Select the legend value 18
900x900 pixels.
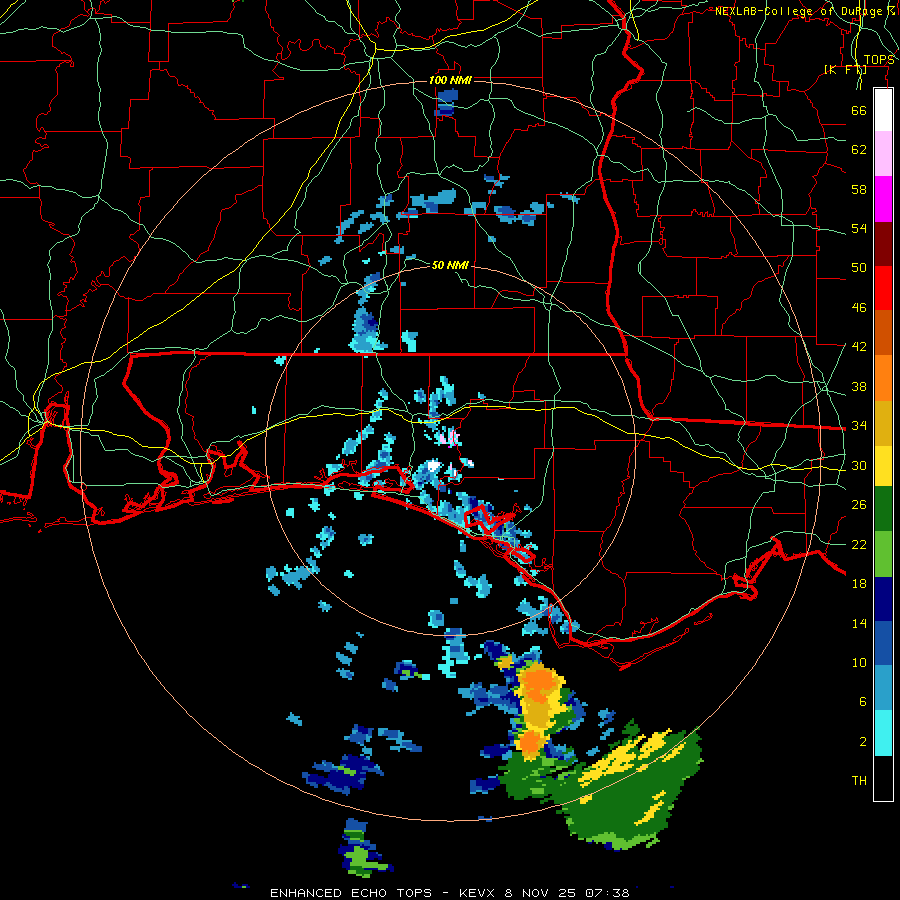click(x=859, y=584)
